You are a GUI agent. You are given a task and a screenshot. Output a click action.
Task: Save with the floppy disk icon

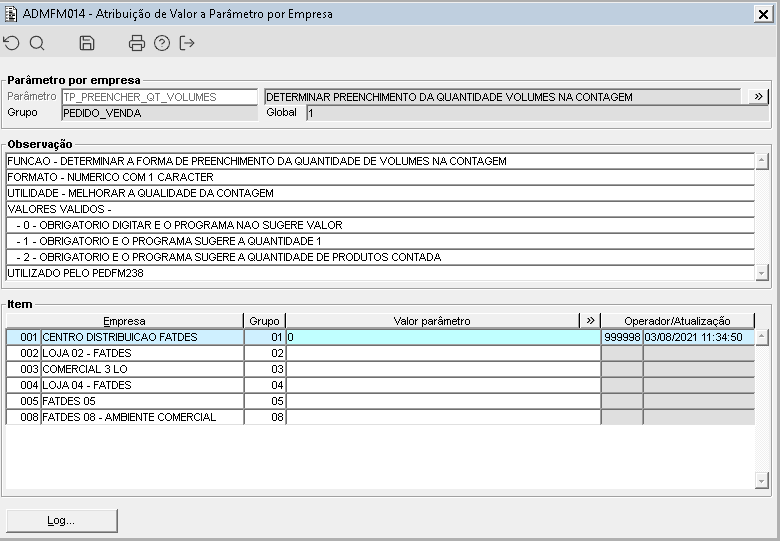(87, 43)
